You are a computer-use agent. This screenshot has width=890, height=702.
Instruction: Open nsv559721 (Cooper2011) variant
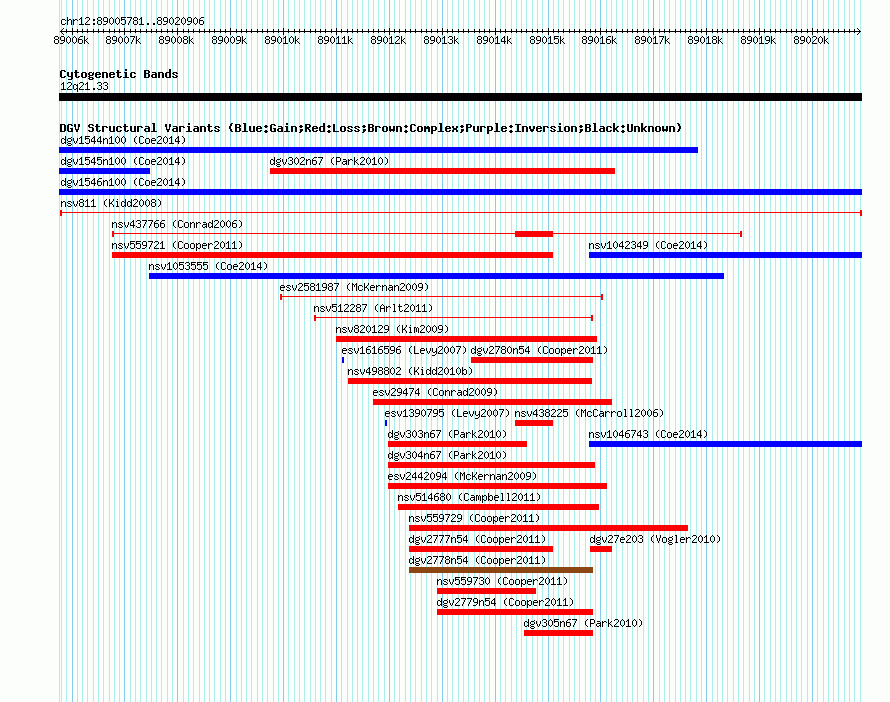click(177, 245)
